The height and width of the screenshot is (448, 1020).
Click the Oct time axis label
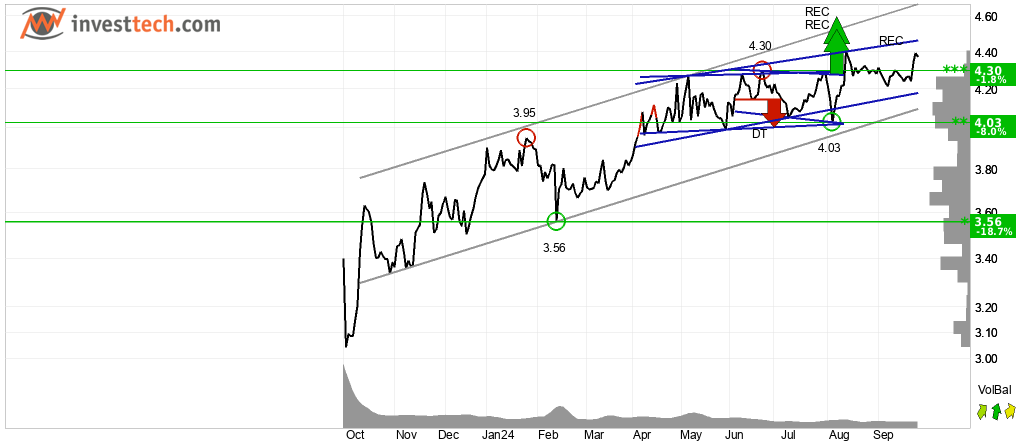356,436
